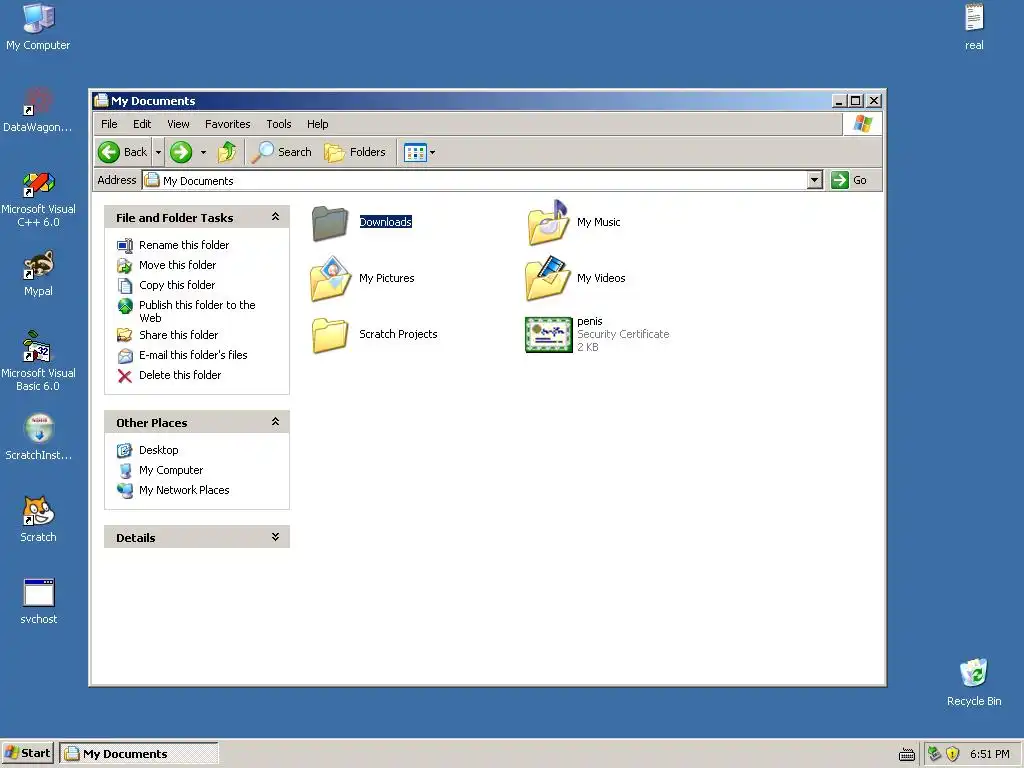This screenshot has width=1024, height=768.
Task: Go to My Network Places link
Action: (184, 490)
